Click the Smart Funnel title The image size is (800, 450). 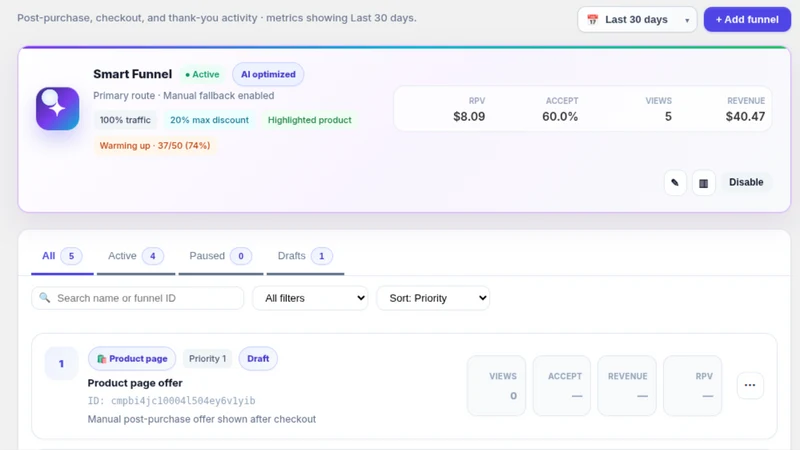point(133,74)
